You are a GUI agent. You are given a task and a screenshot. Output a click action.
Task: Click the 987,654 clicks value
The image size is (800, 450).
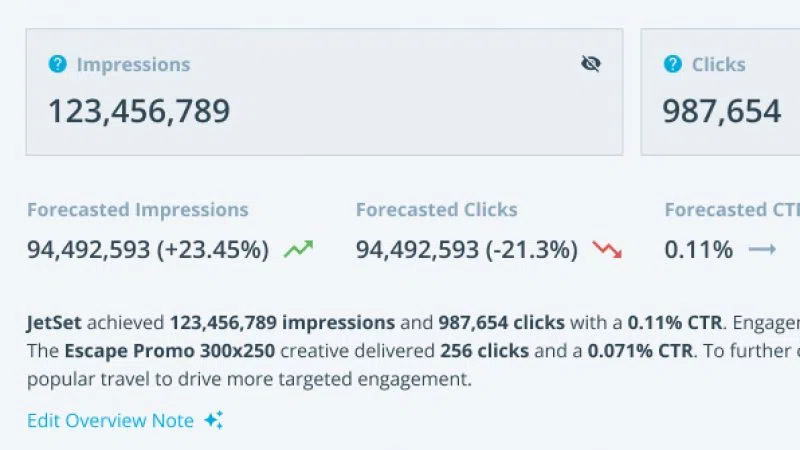coord(721,110)
